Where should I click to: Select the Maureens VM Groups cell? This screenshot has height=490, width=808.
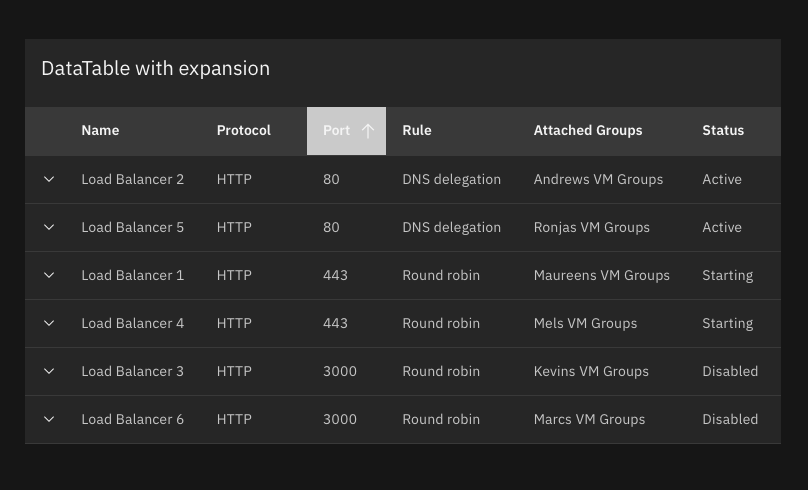point(601,276)
